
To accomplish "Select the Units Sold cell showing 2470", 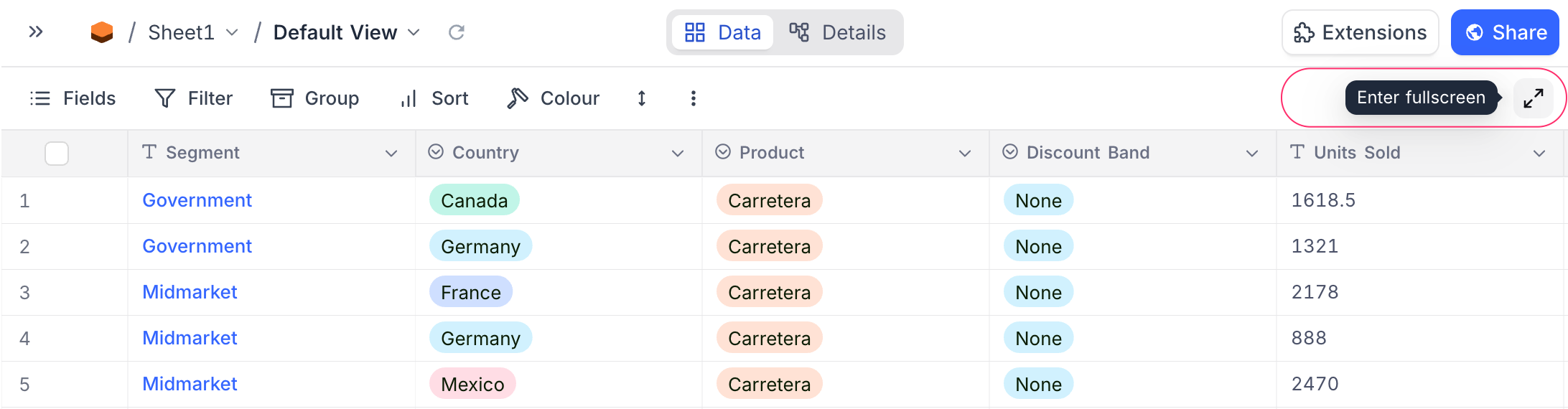I will [1315, 384].
